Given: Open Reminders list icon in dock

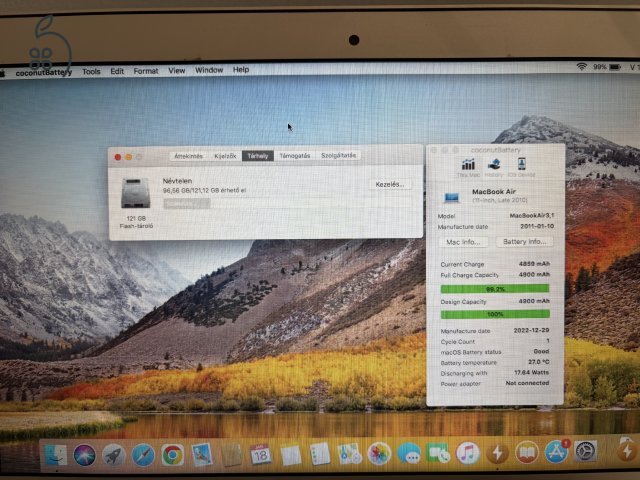Looking at the screenshot, I should tap(320, 454).
